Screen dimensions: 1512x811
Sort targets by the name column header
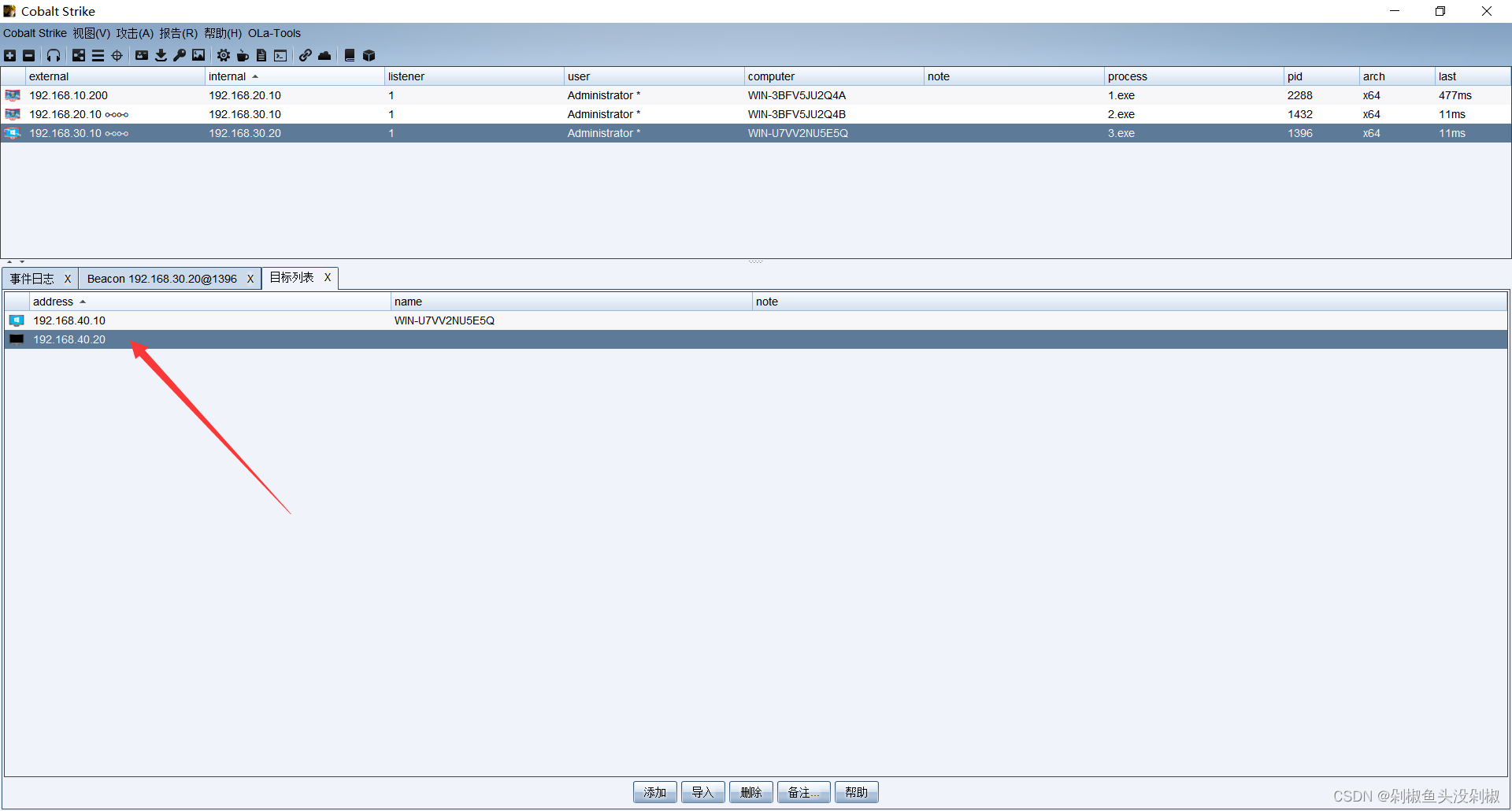pyautogui.click(x=571, y=302)
